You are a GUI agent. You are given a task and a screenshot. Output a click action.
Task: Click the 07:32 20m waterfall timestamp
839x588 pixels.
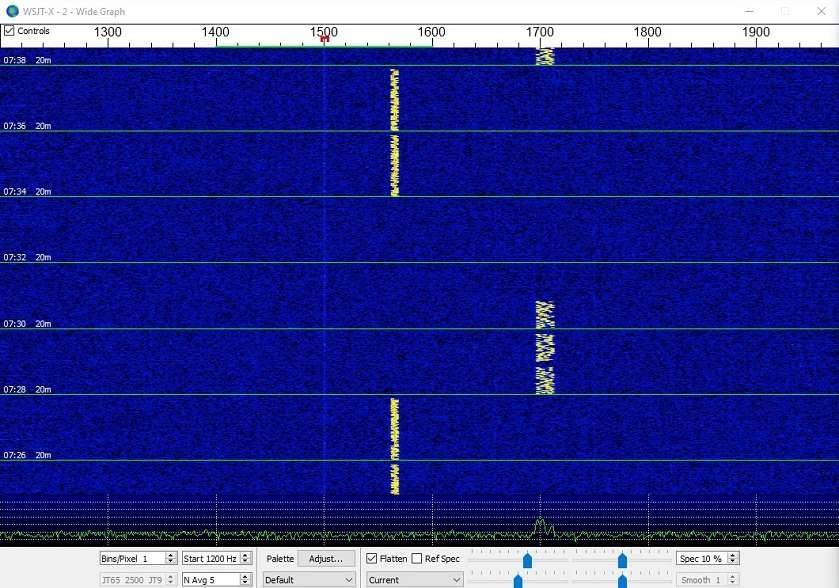27,257
